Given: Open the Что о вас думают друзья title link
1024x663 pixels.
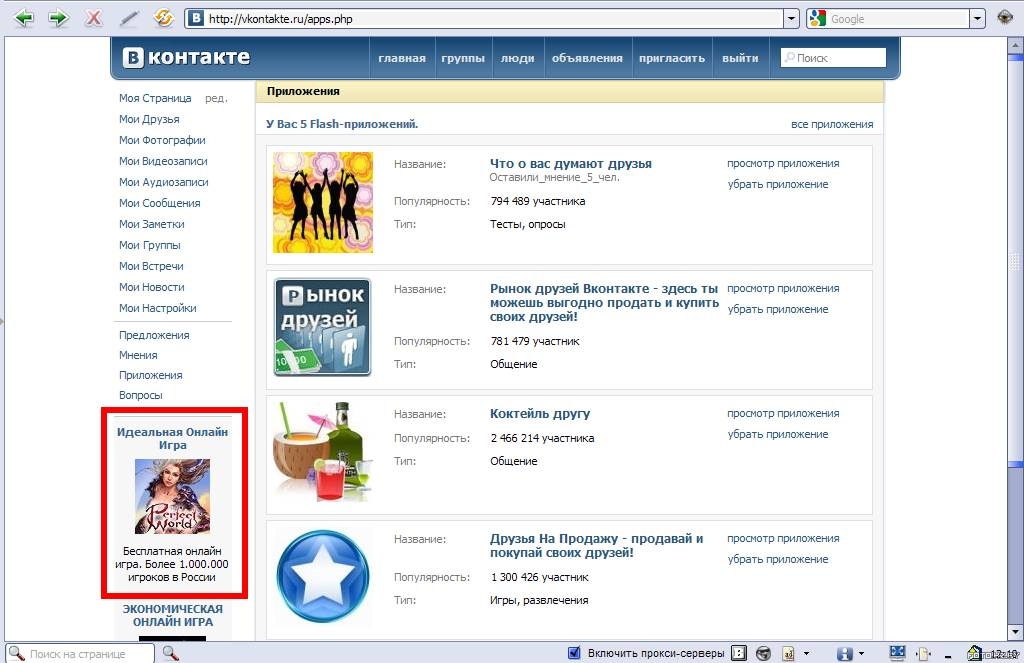Looking at the screenshot, I should [x=571, y=163].
